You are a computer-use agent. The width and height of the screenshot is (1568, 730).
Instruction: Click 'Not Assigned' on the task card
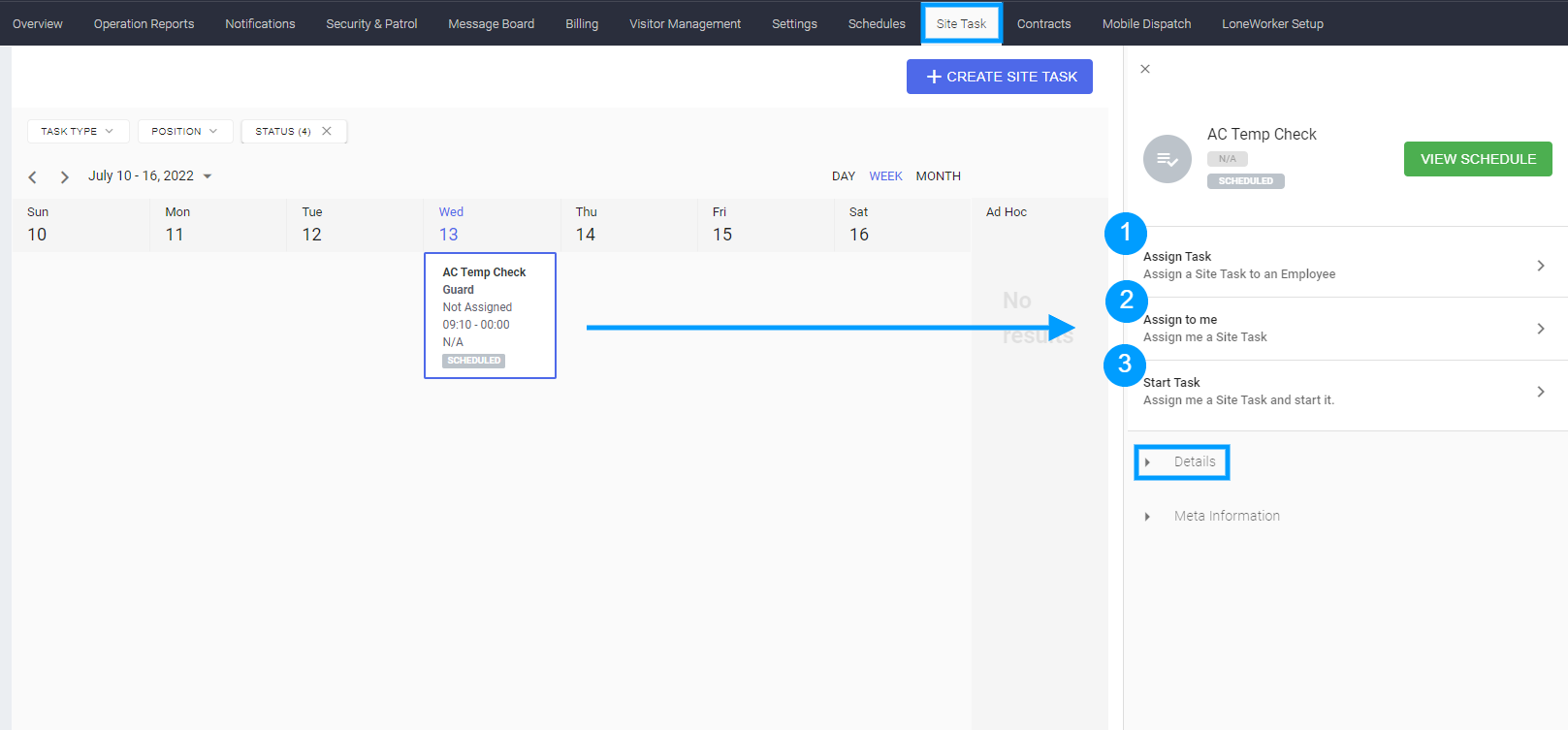(x=477, y=307)
